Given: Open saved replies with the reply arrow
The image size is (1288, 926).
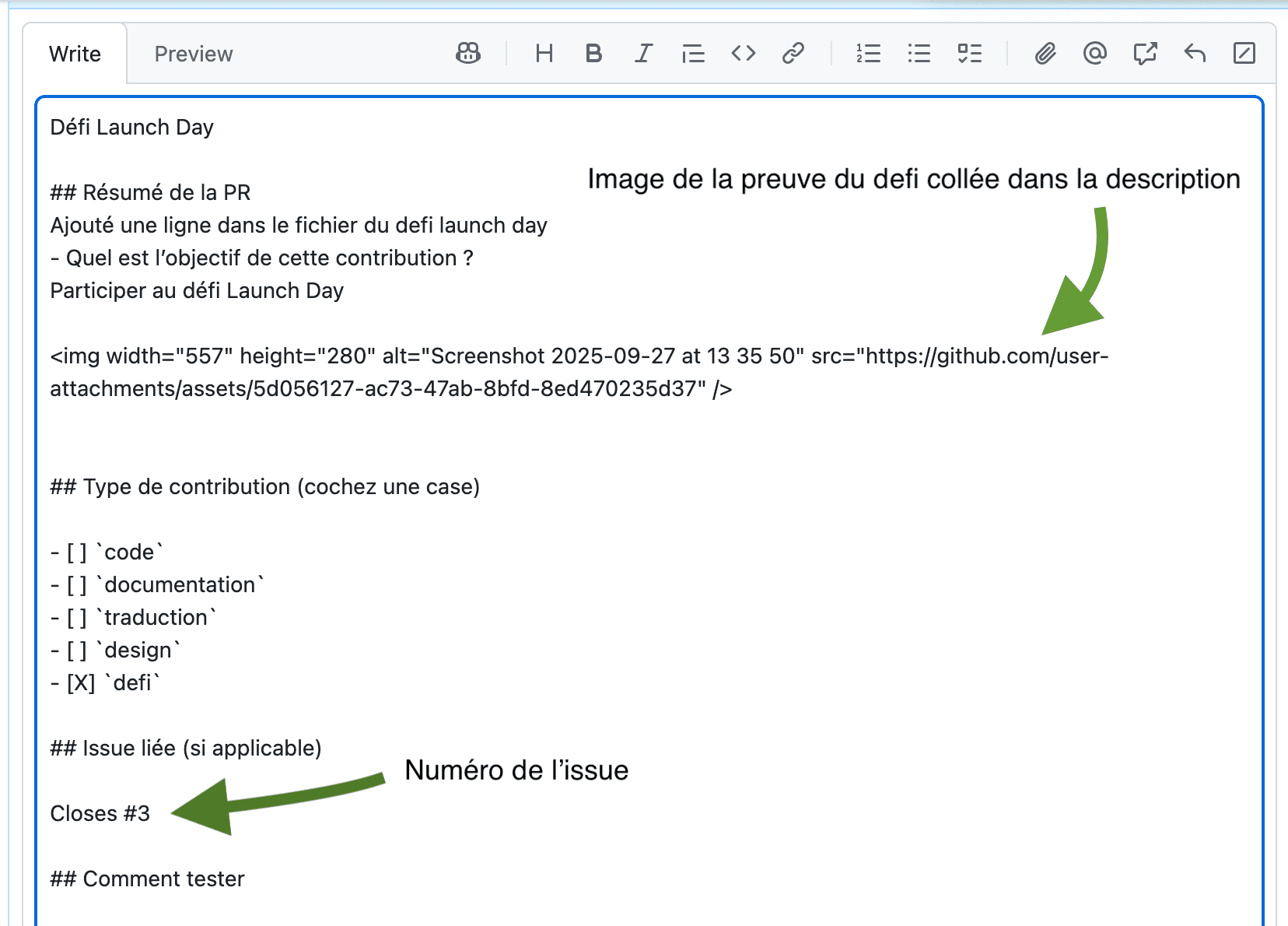Looking at the screenshot, I should [1195, 53].
